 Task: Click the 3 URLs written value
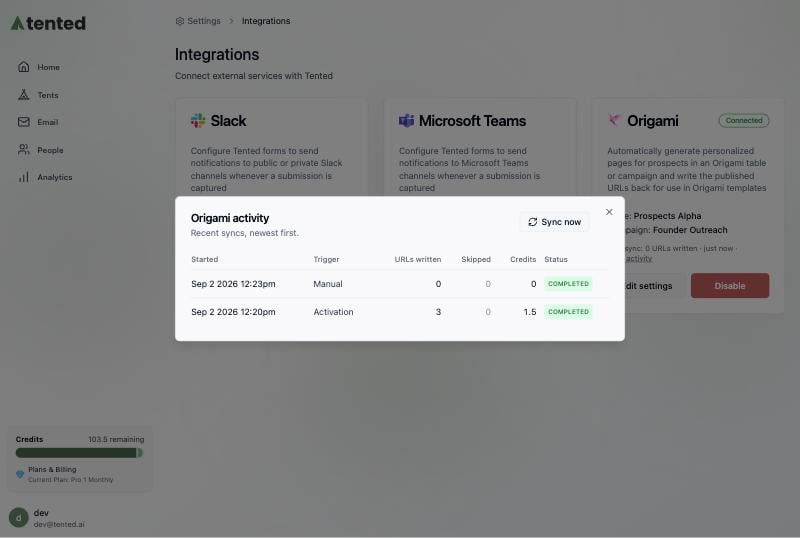pos(438,312)
